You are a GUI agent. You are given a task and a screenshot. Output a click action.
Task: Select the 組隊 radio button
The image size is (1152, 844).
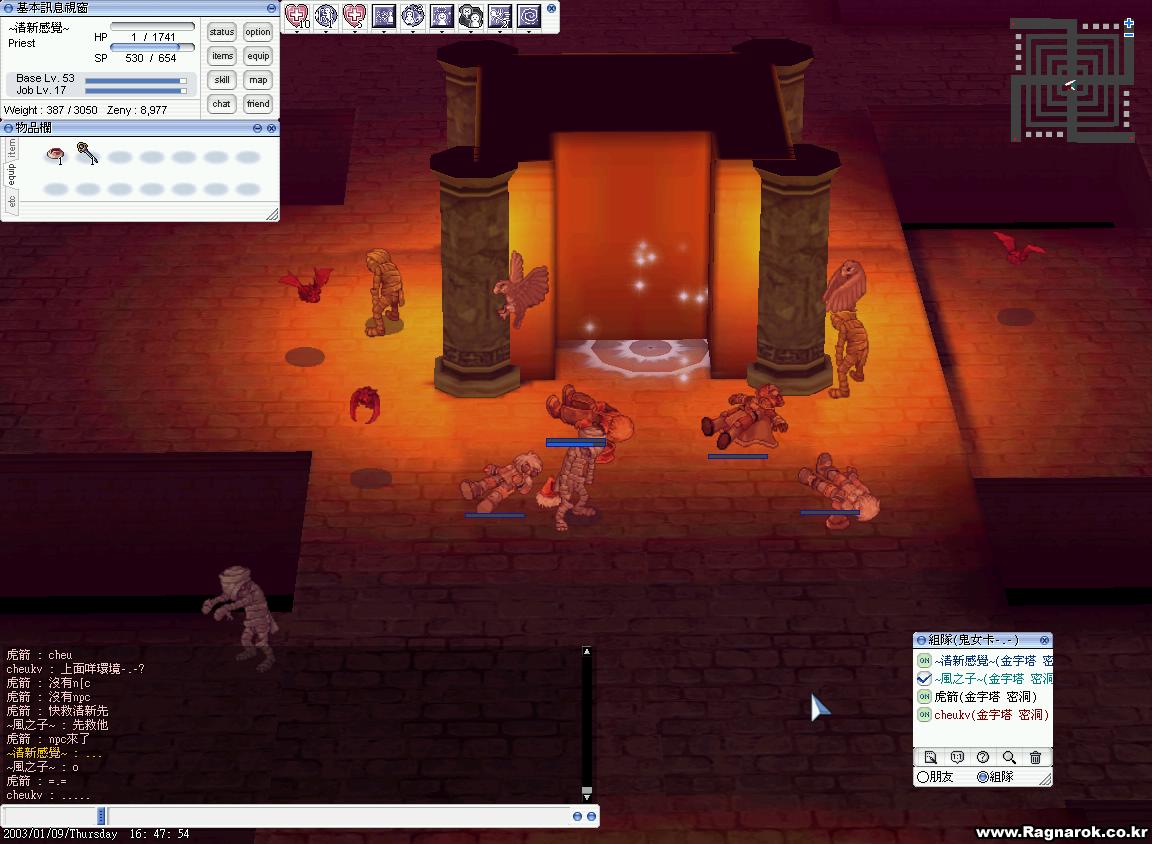(x=982, y=777)
